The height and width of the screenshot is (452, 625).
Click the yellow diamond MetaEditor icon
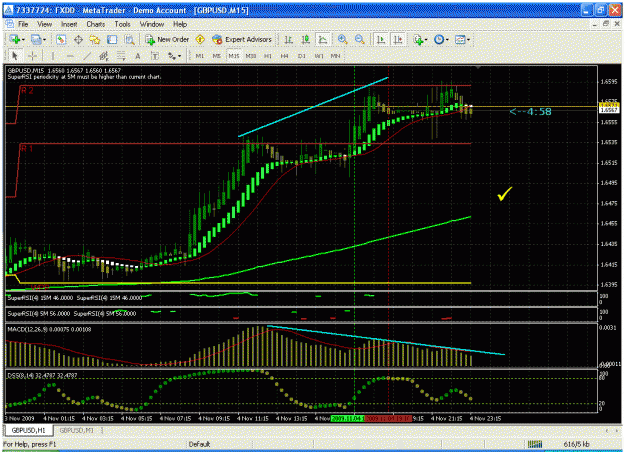pyautogui.click(x=200, y=39)
